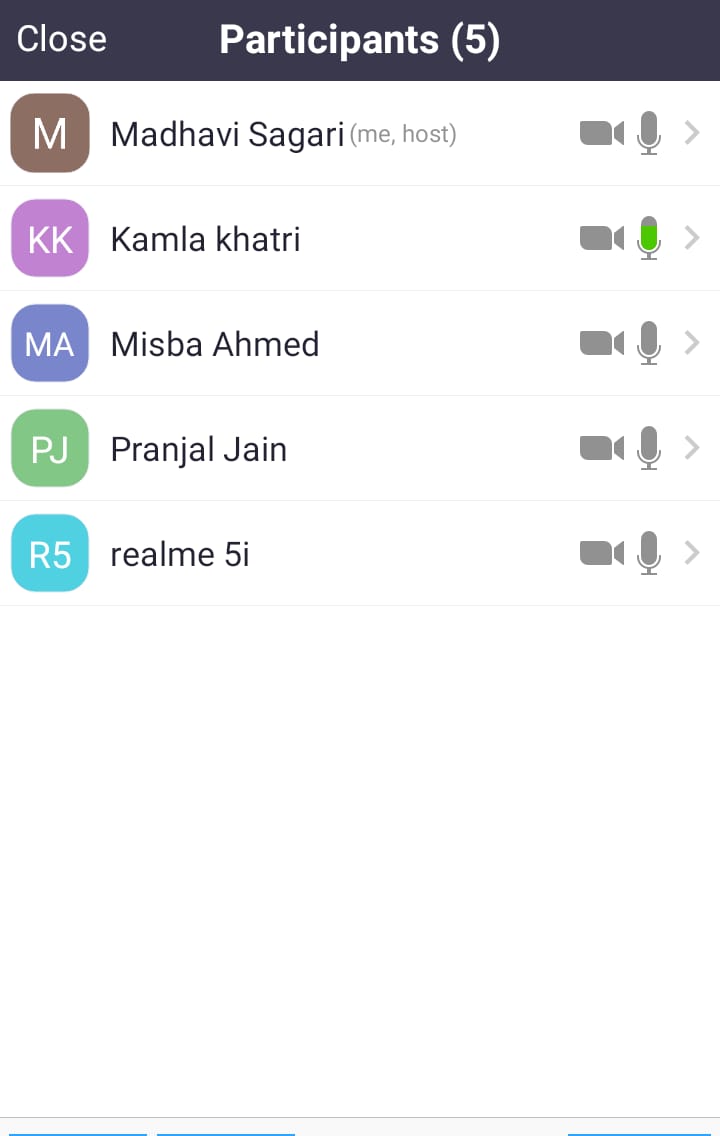This screenshot has width=720, height=1136.
Task: Toggle Pranjal Jain's microphone
Action: pyautogui.click(x=649, y=448)
